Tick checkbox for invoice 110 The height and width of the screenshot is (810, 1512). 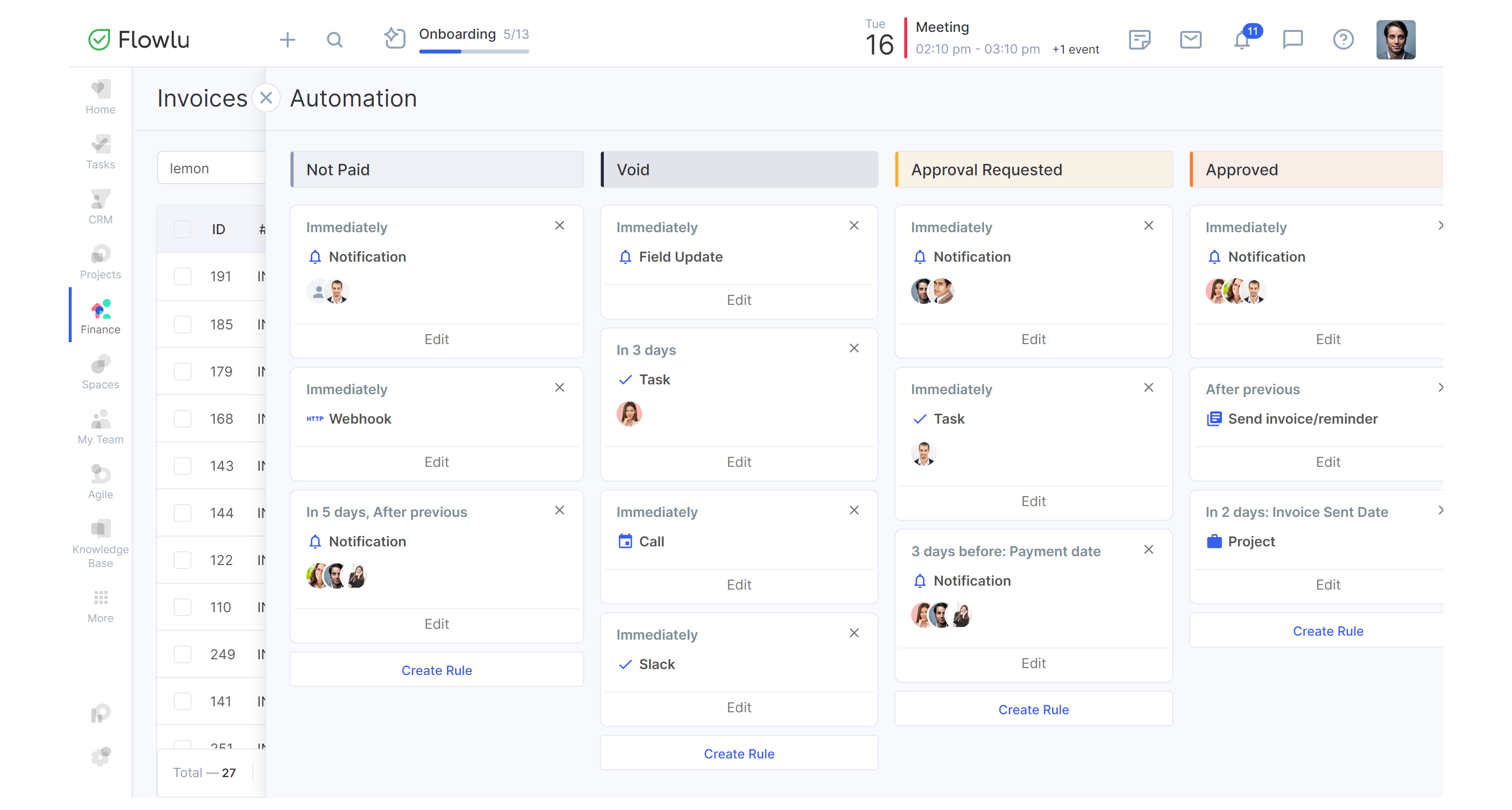(x=183, y=607)
